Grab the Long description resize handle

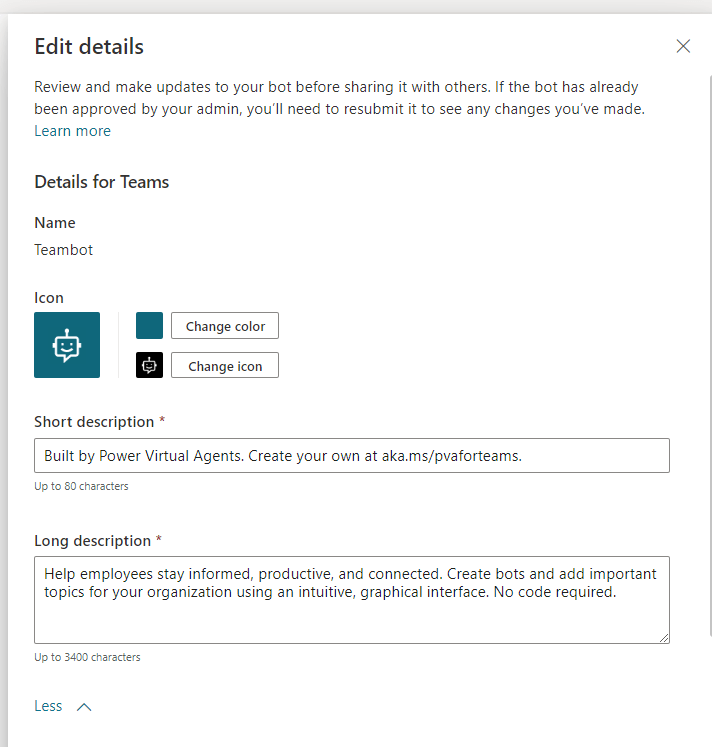(663, 637)
